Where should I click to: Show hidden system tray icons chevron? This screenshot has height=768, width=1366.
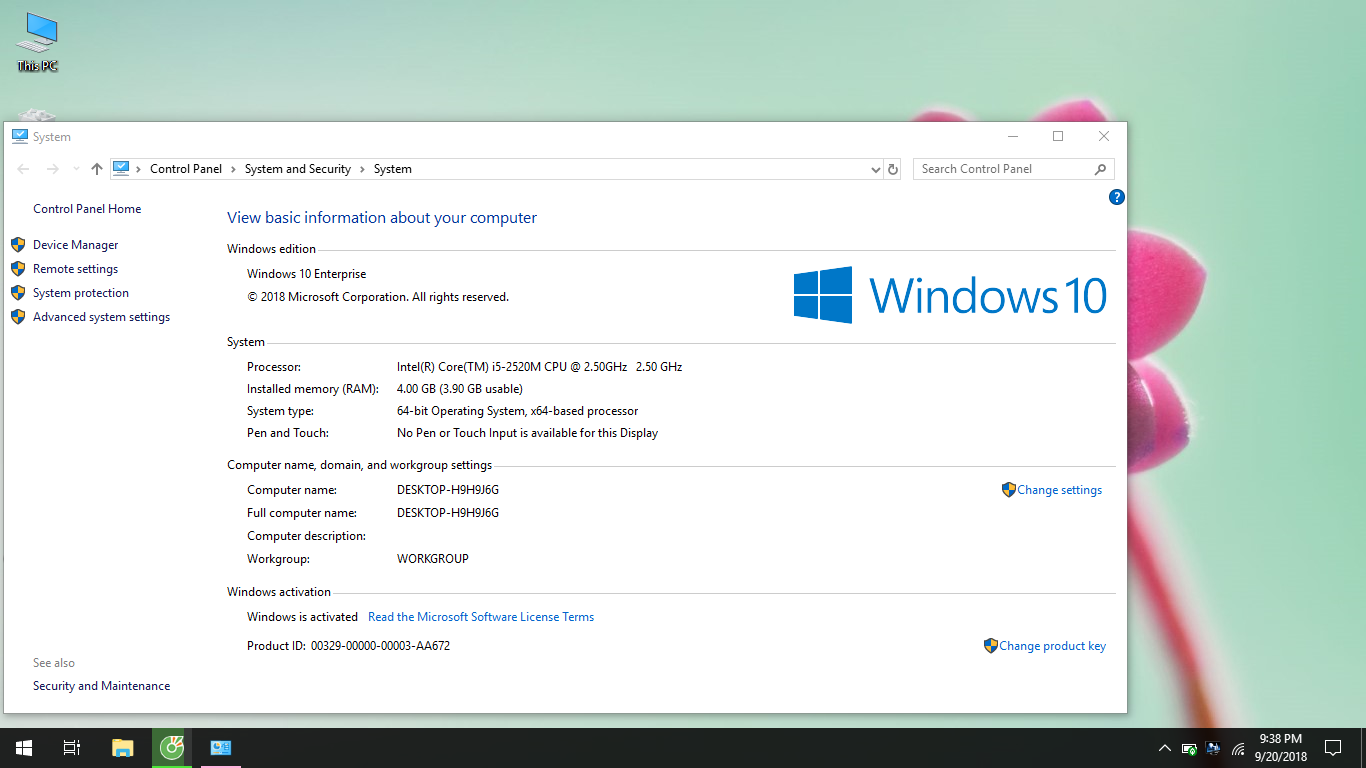(x=1164, y=748)
